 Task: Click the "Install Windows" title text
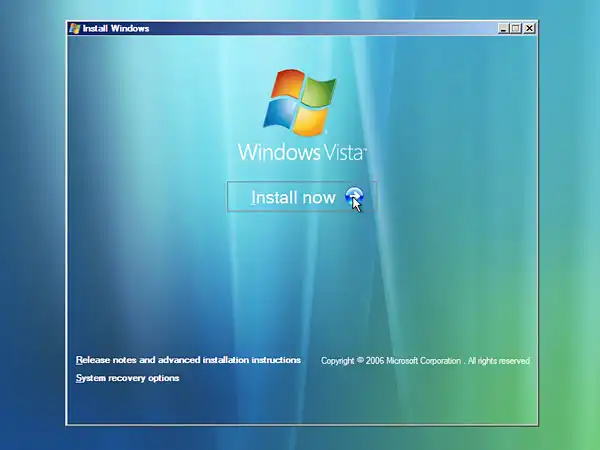(x=116, y=28)
